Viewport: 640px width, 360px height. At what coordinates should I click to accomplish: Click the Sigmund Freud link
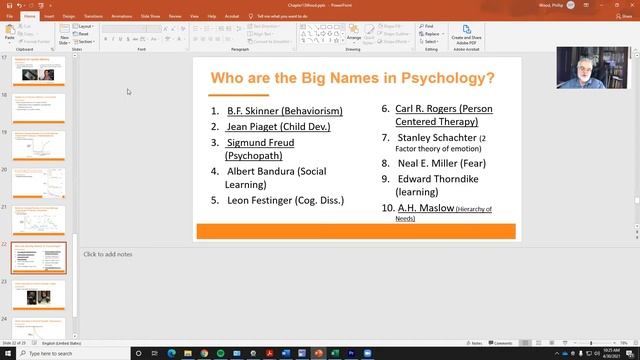click(x=260, y=149)
